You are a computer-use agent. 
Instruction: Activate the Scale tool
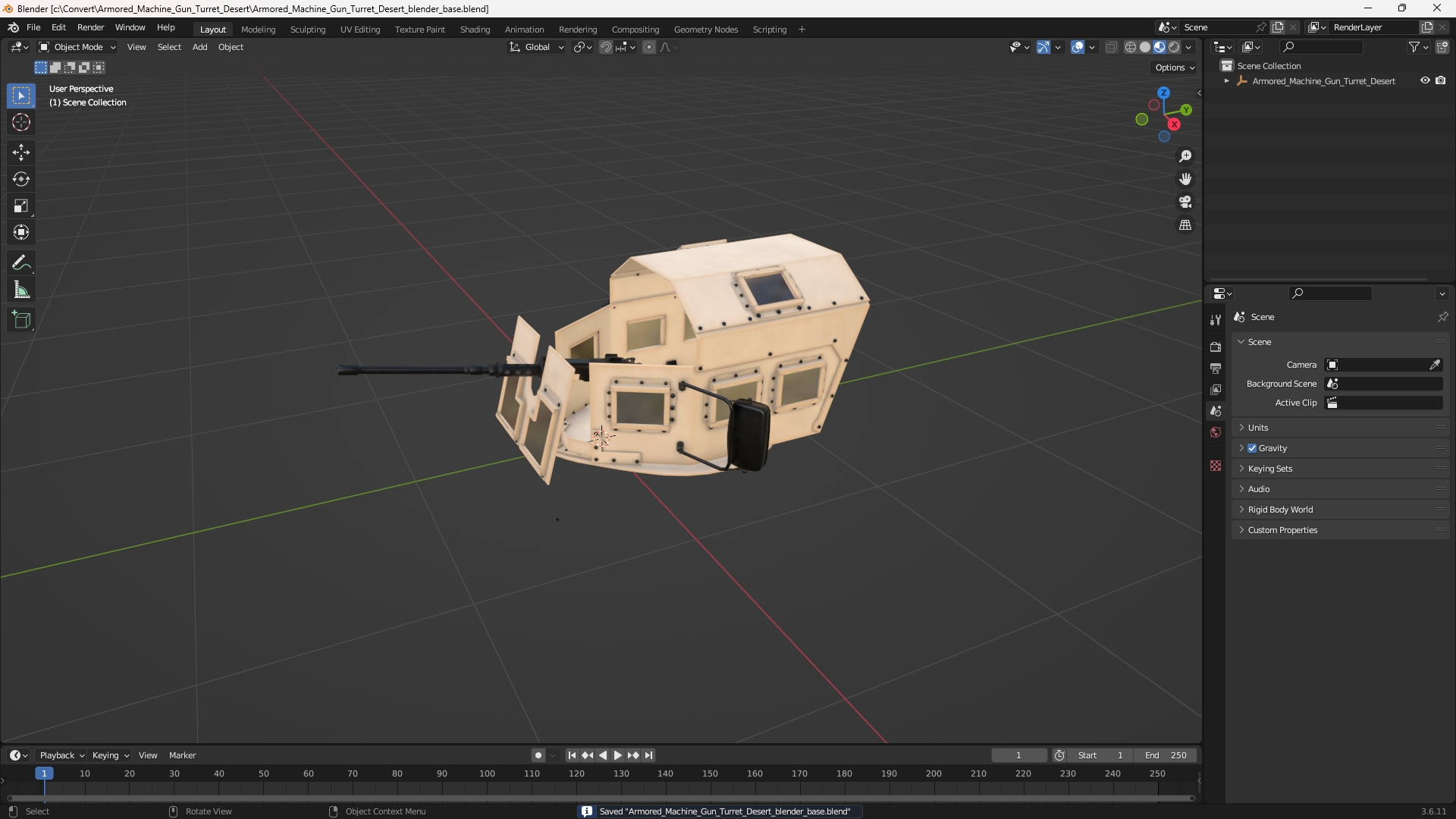coord(21,206)
